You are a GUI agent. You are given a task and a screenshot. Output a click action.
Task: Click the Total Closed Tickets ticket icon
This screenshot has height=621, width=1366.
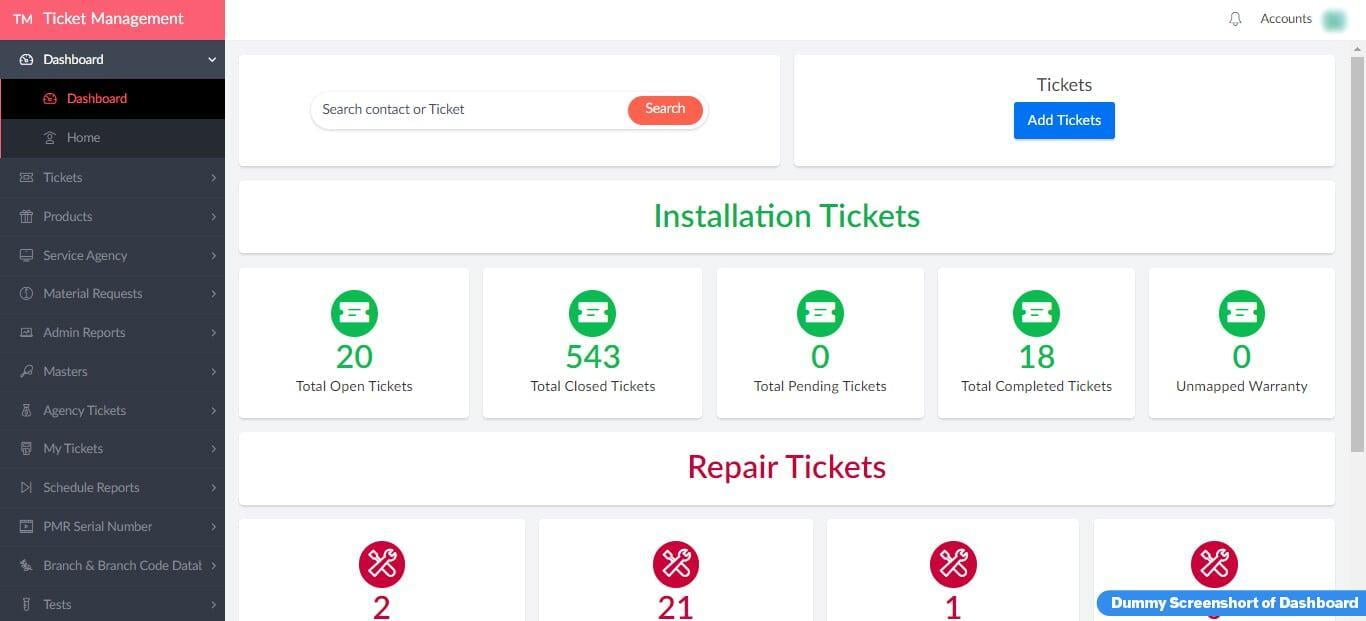(x=592, y=313)
